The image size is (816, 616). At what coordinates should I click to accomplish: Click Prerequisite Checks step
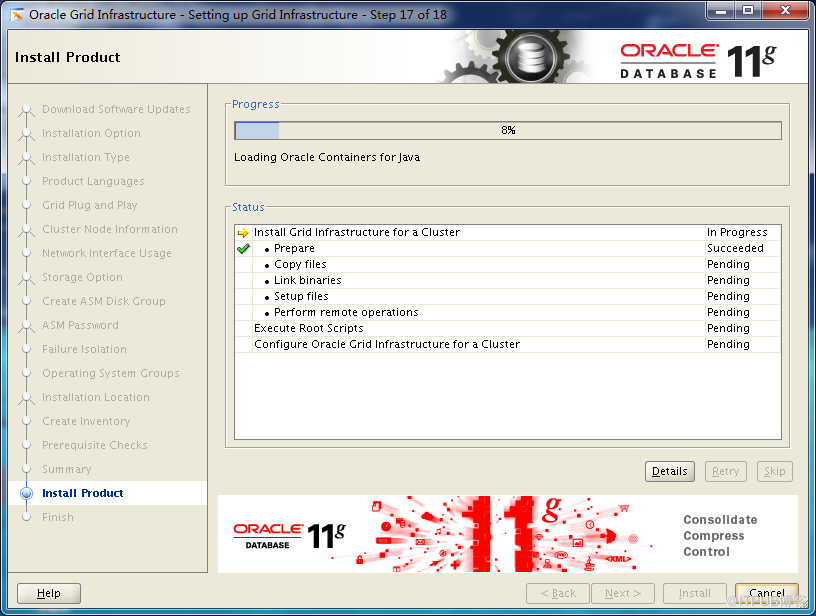click(95, 445)
